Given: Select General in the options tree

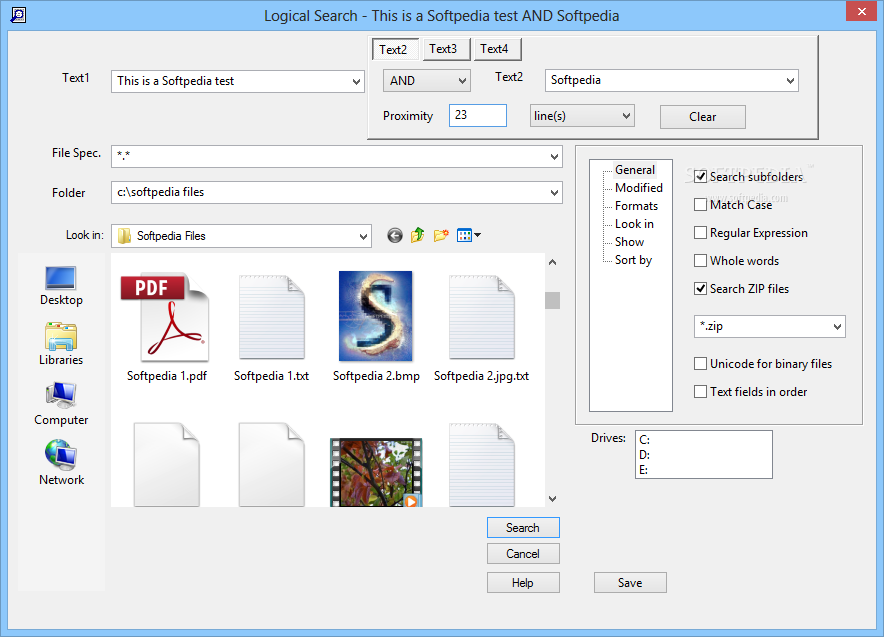Looking at the screenshot, I should pyautogui.click(x=635, y=170).
